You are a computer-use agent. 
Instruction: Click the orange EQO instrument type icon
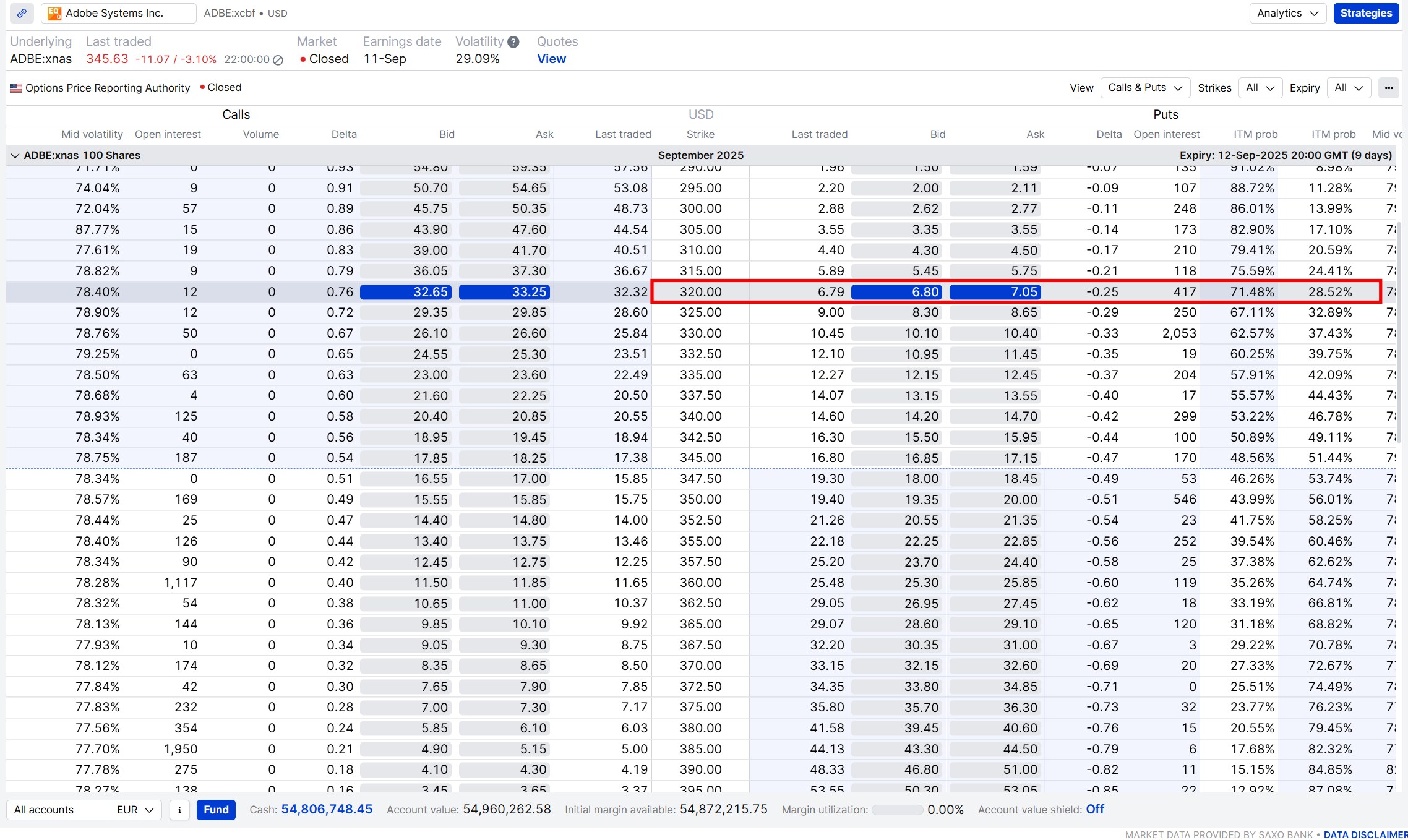(53, 12)
